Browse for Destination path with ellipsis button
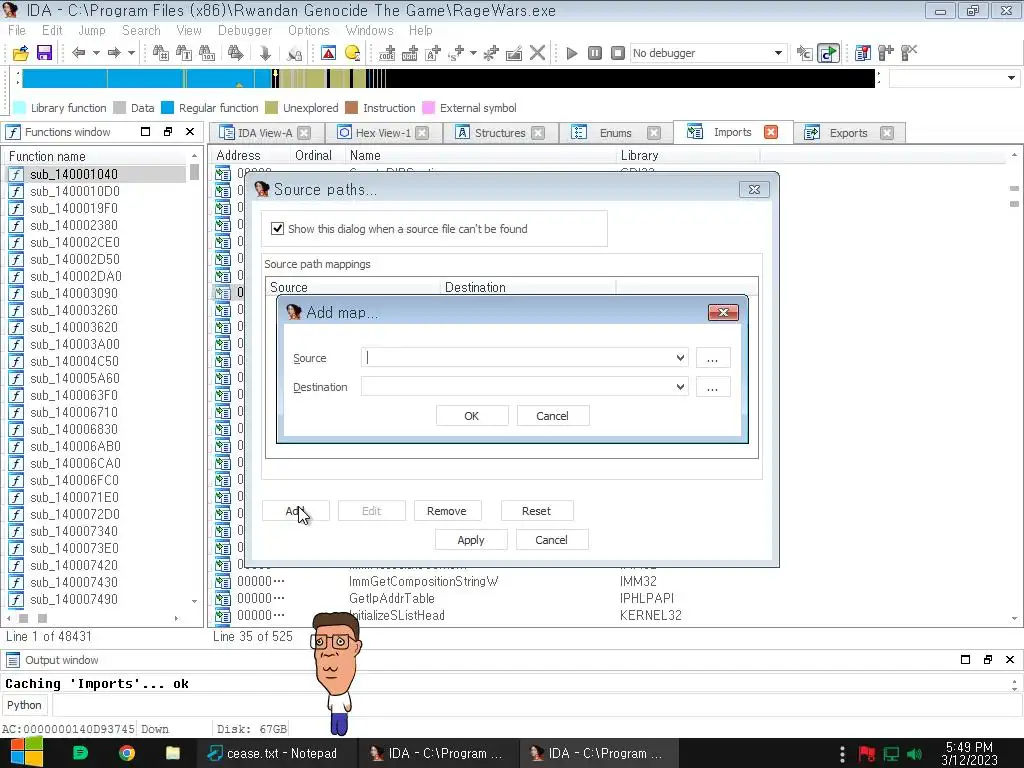The height and width of the screenshot is (768, 1024). (712, 387)
